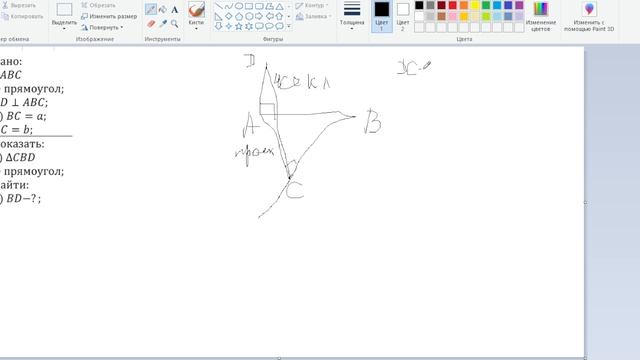Select the Magnifier tool
The width and height of the screenshot is (640, 360).
tap(174, 24)
